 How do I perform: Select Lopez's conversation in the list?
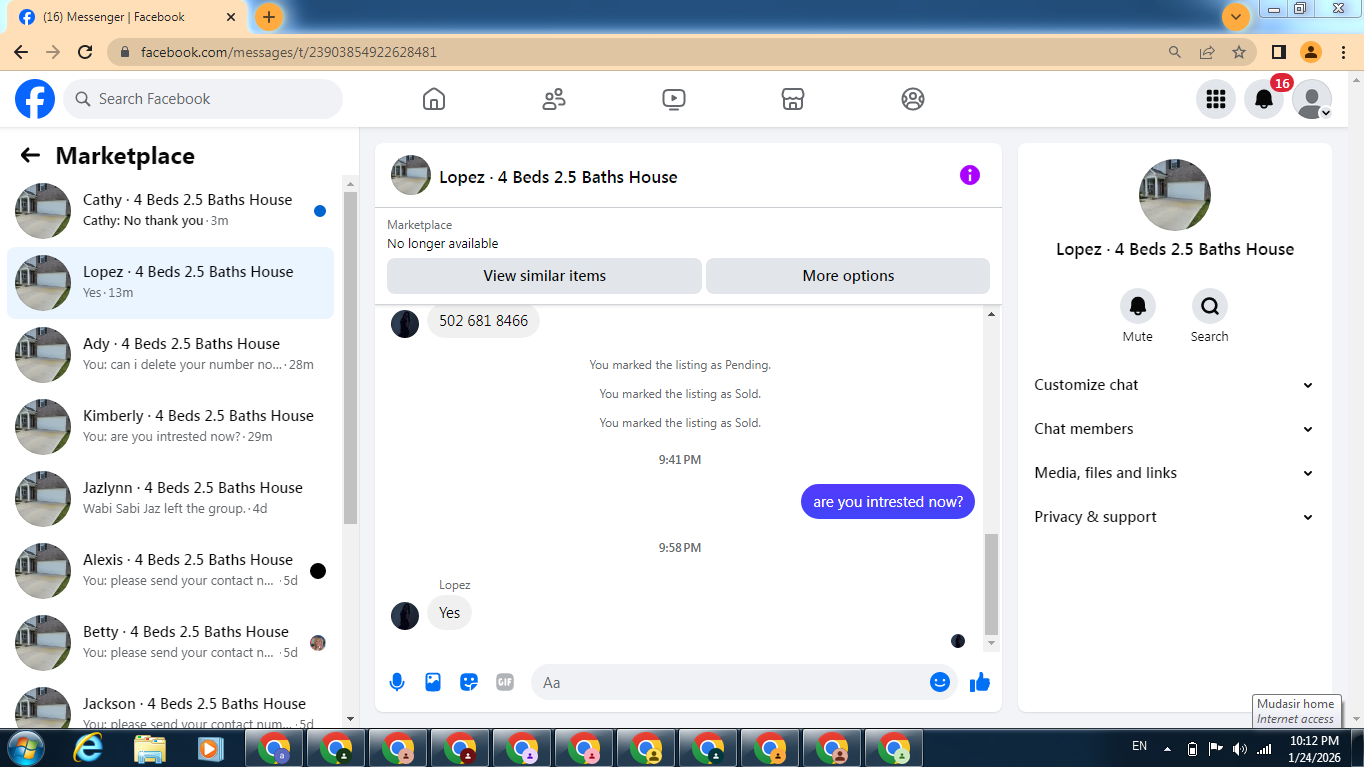pyautogui.click(x=171, y=283)
